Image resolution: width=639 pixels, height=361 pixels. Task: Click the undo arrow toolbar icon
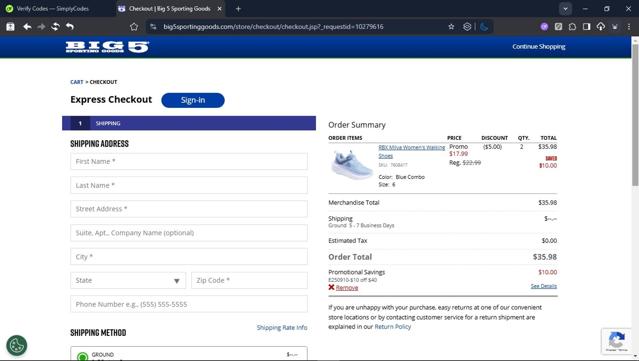tap(70, 26)
